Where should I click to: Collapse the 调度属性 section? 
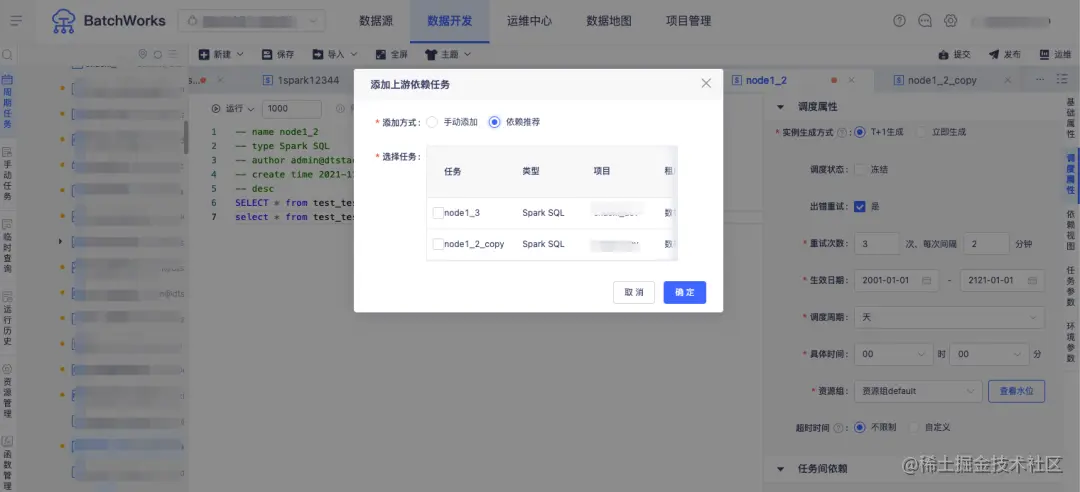(x=781, y=107)
